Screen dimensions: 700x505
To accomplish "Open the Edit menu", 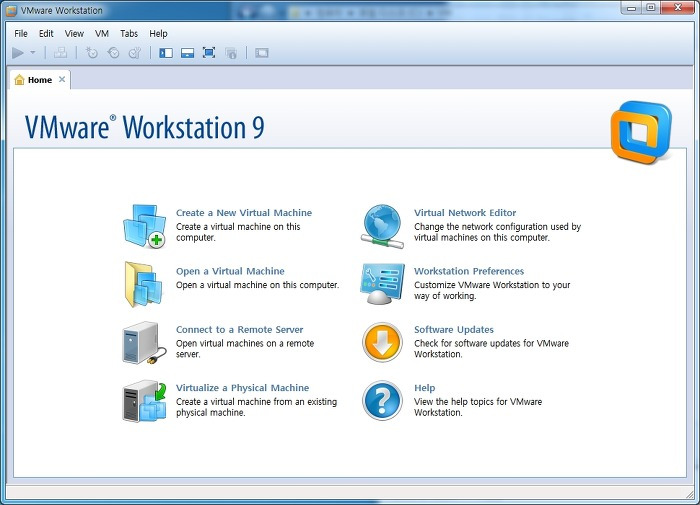I will coord(46,33).
